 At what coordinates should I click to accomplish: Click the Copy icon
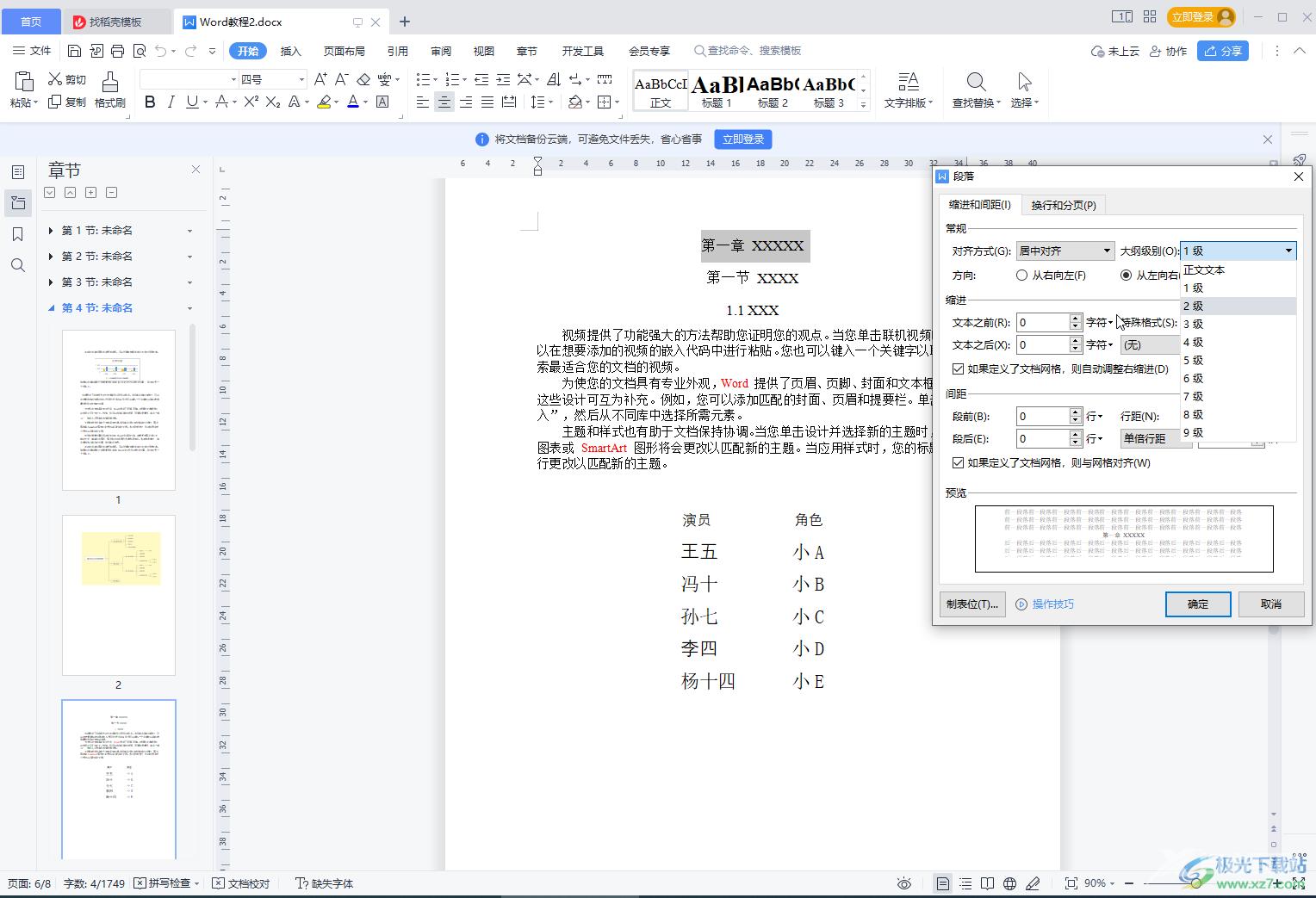tap(55, 102)
